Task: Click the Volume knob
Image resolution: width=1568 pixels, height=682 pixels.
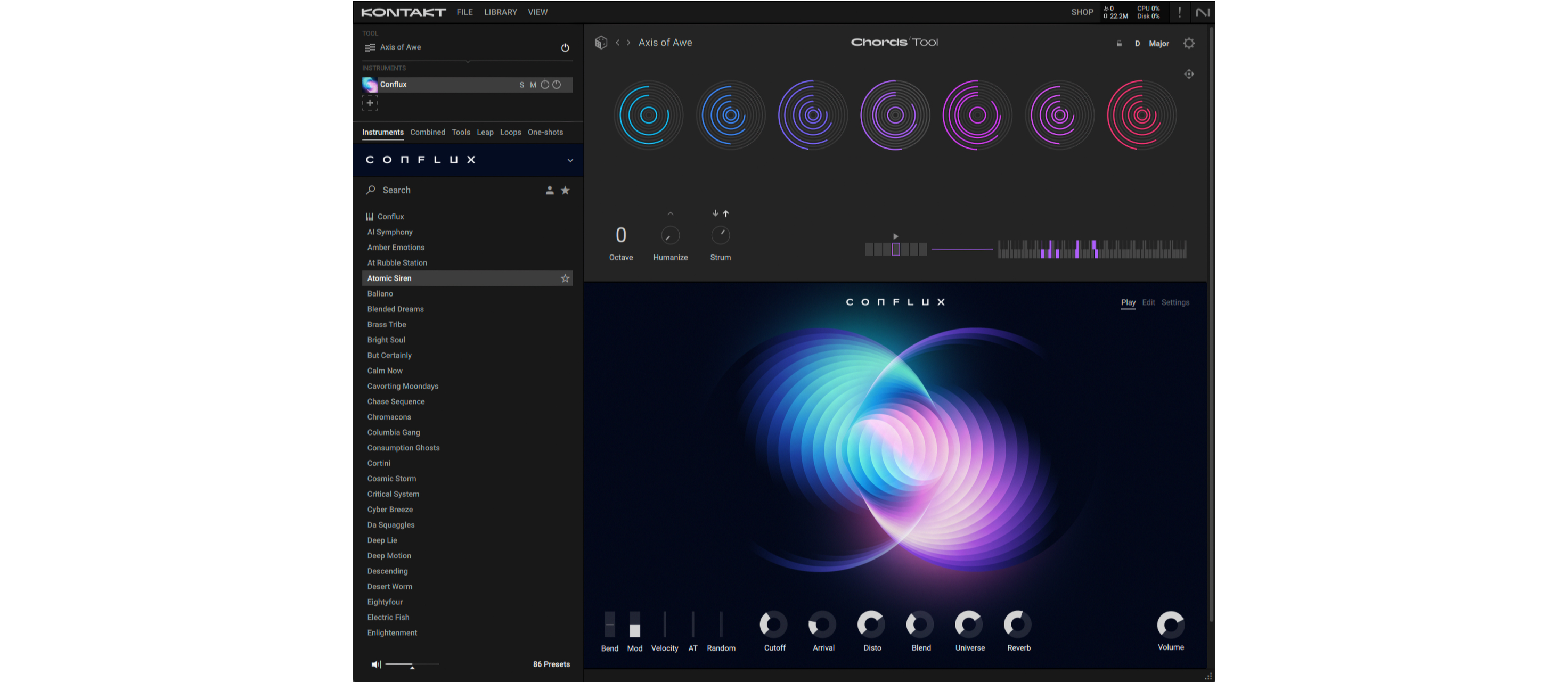Action: (x=1170, y=624)
